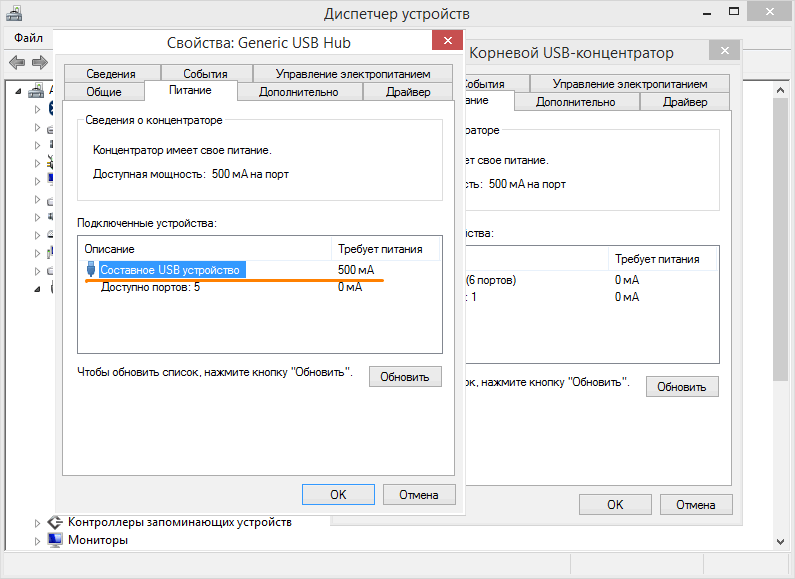Click Концентратор имеет свое питание text
This screenshot has height=579, width=795.
pos(183,150)
